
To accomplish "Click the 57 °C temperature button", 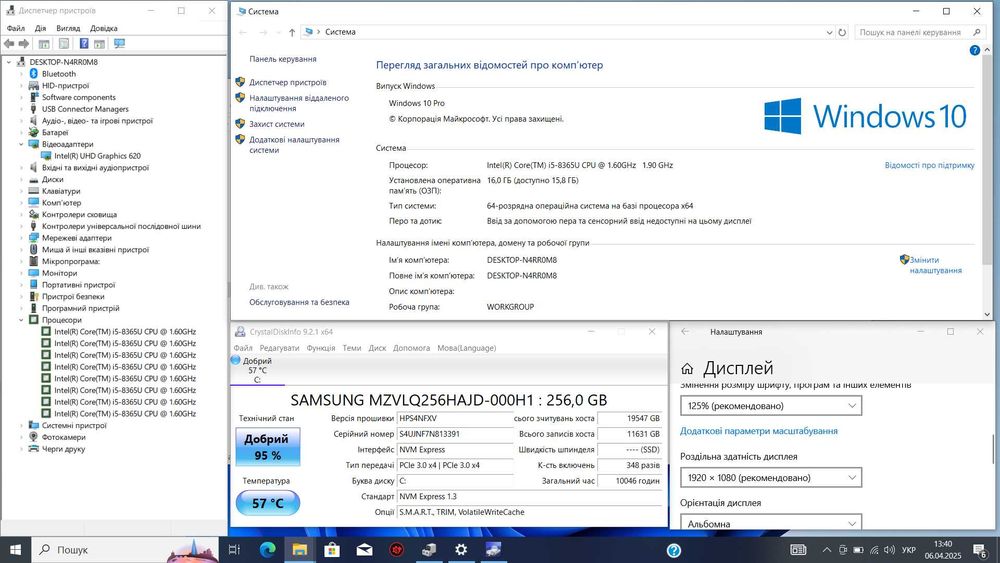I will 267,503.
